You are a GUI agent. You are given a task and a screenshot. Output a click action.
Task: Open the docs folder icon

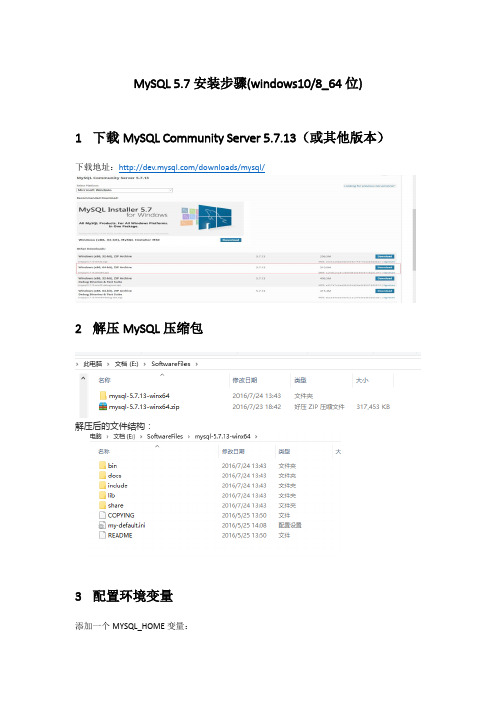tap(103, 475)
